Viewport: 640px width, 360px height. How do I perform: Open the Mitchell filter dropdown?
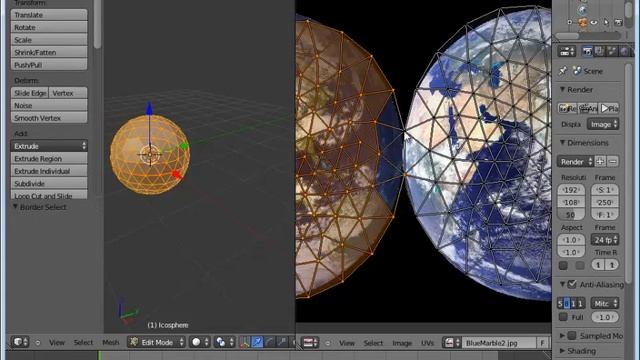(604, 303)
